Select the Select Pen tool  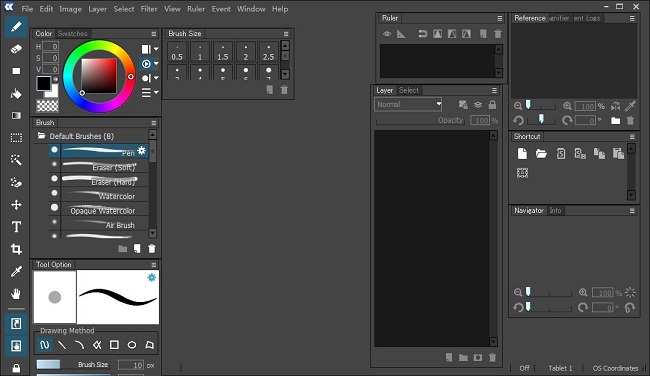[16, 182]
